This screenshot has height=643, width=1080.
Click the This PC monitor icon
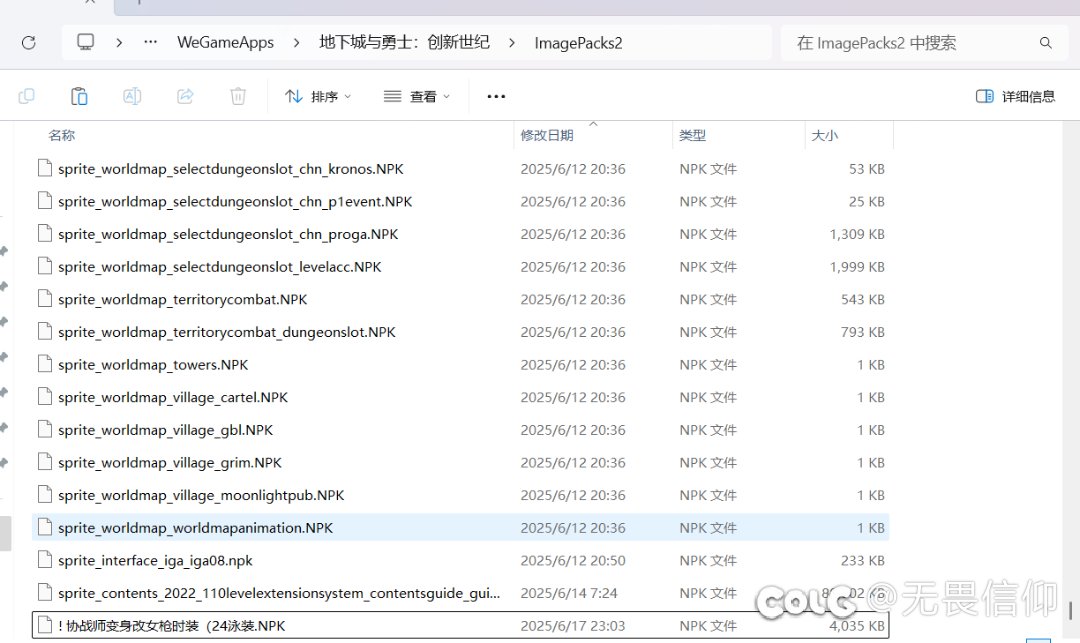[x=85, y=42]
